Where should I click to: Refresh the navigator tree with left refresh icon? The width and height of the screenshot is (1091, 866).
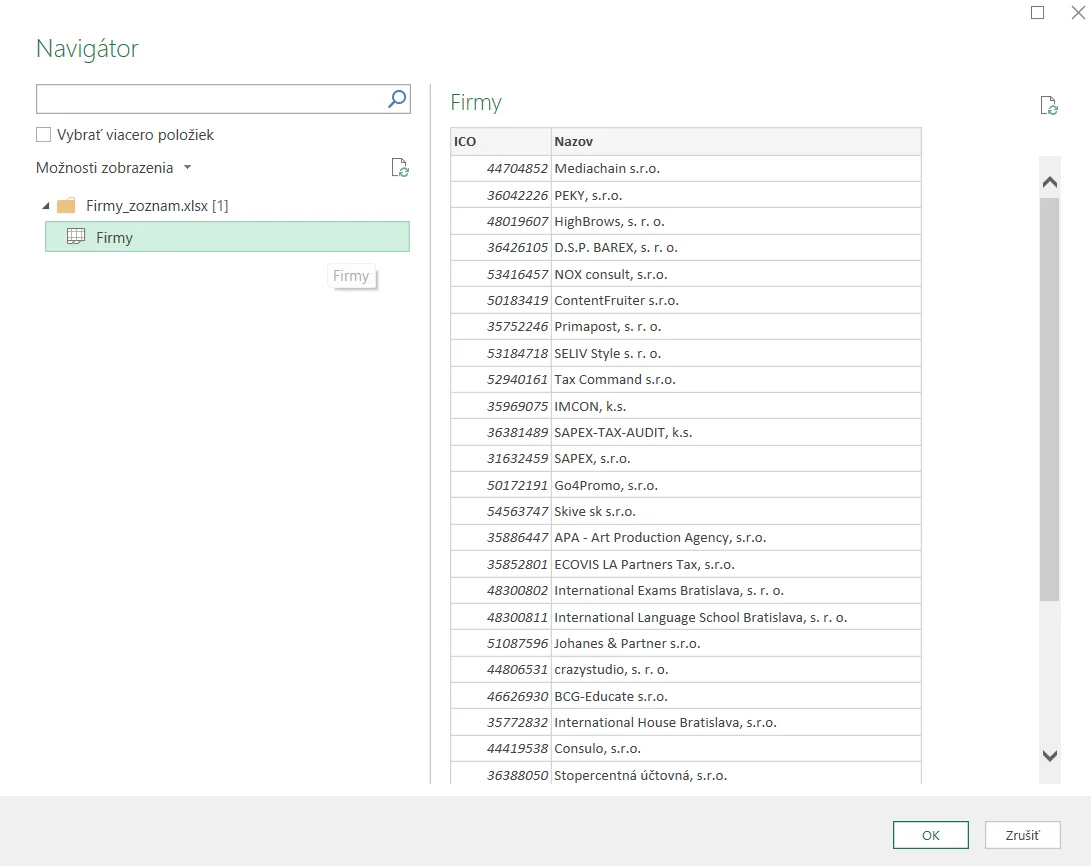tap(399, 168)
